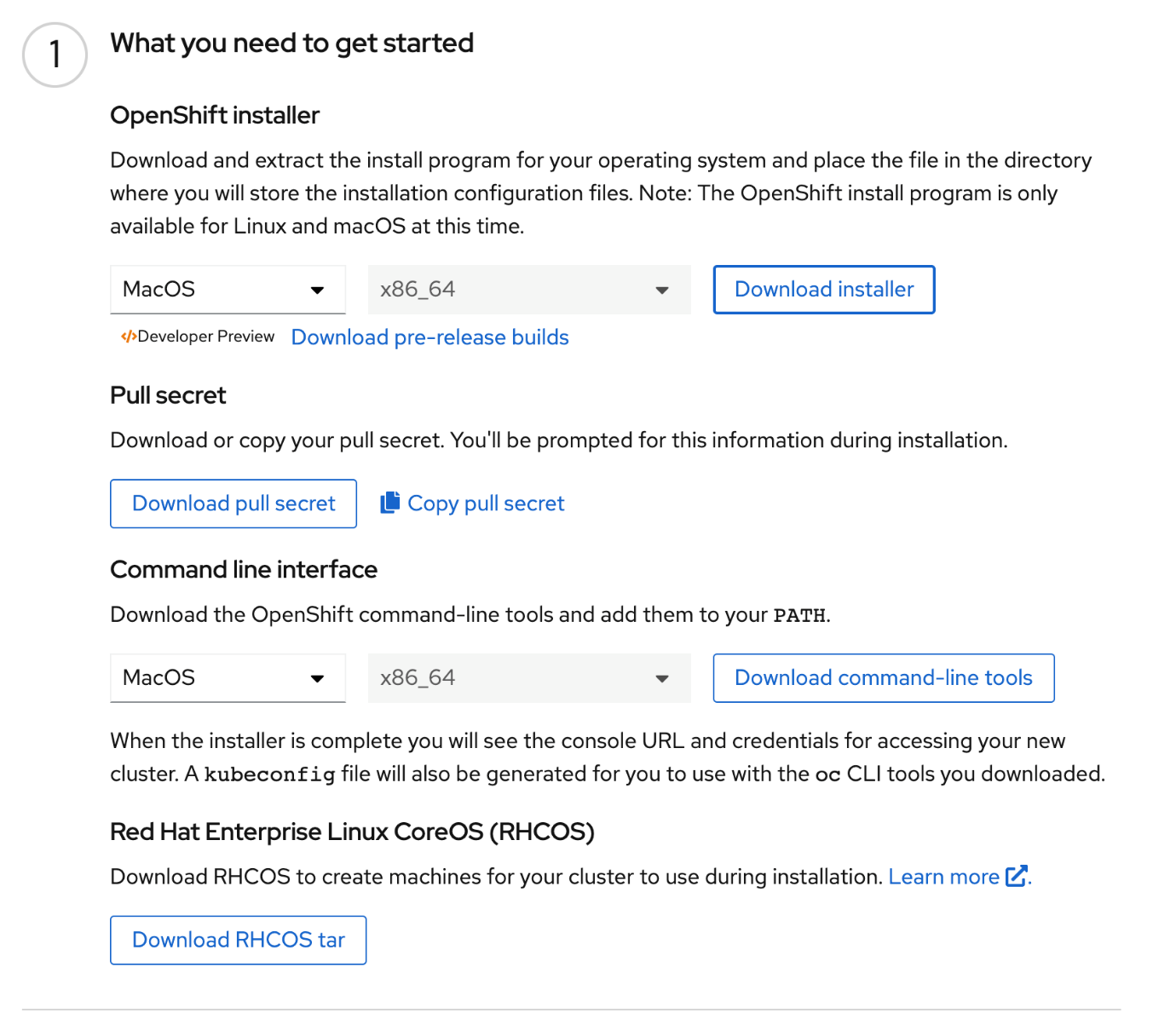The width and height of the screenshot is (1176, 1013).
Task: Expand the architecture dropdown for command-line tools
Action: (528, 678)
